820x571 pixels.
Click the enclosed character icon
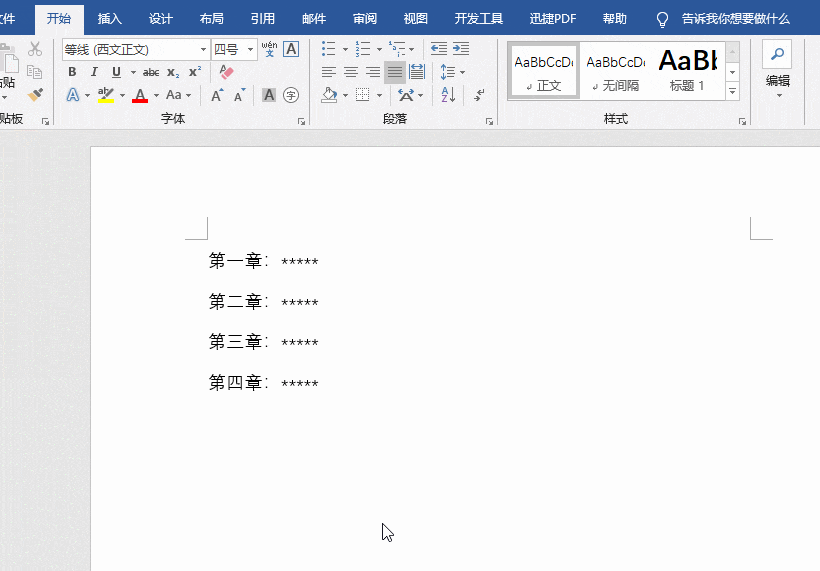point(291,95)
